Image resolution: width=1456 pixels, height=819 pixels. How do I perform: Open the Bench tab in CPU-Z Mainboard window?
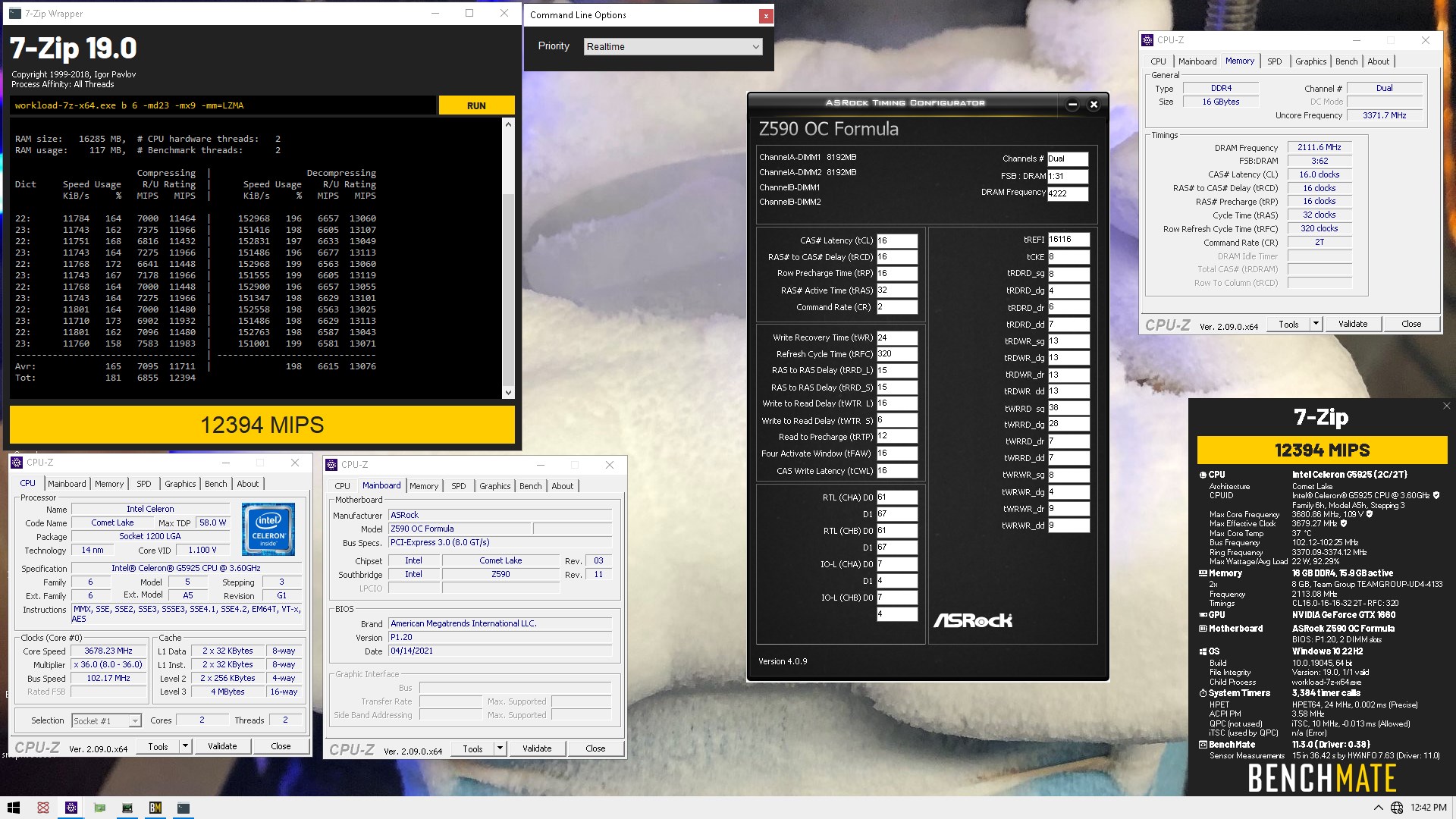(530, 486)
